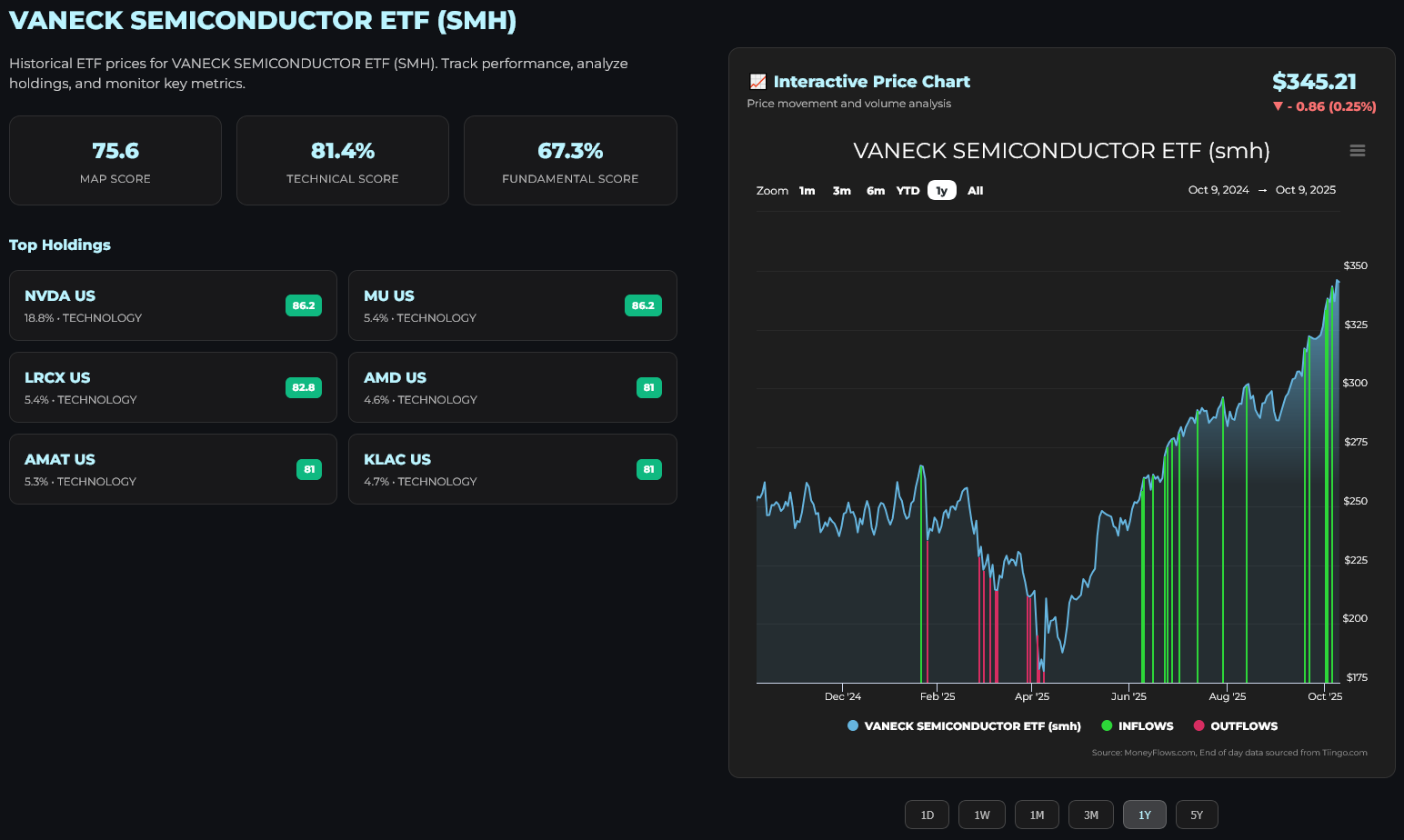The width and height of the screenshot is (1404, 840).
Task: Click KLAC's 81 score badge
Action: [x=649, y=469]
